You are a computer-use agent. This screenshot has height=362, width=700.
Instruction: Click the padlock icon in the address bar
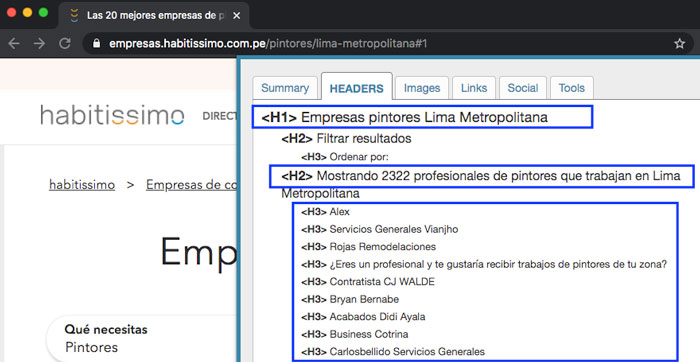pos(96,43)
